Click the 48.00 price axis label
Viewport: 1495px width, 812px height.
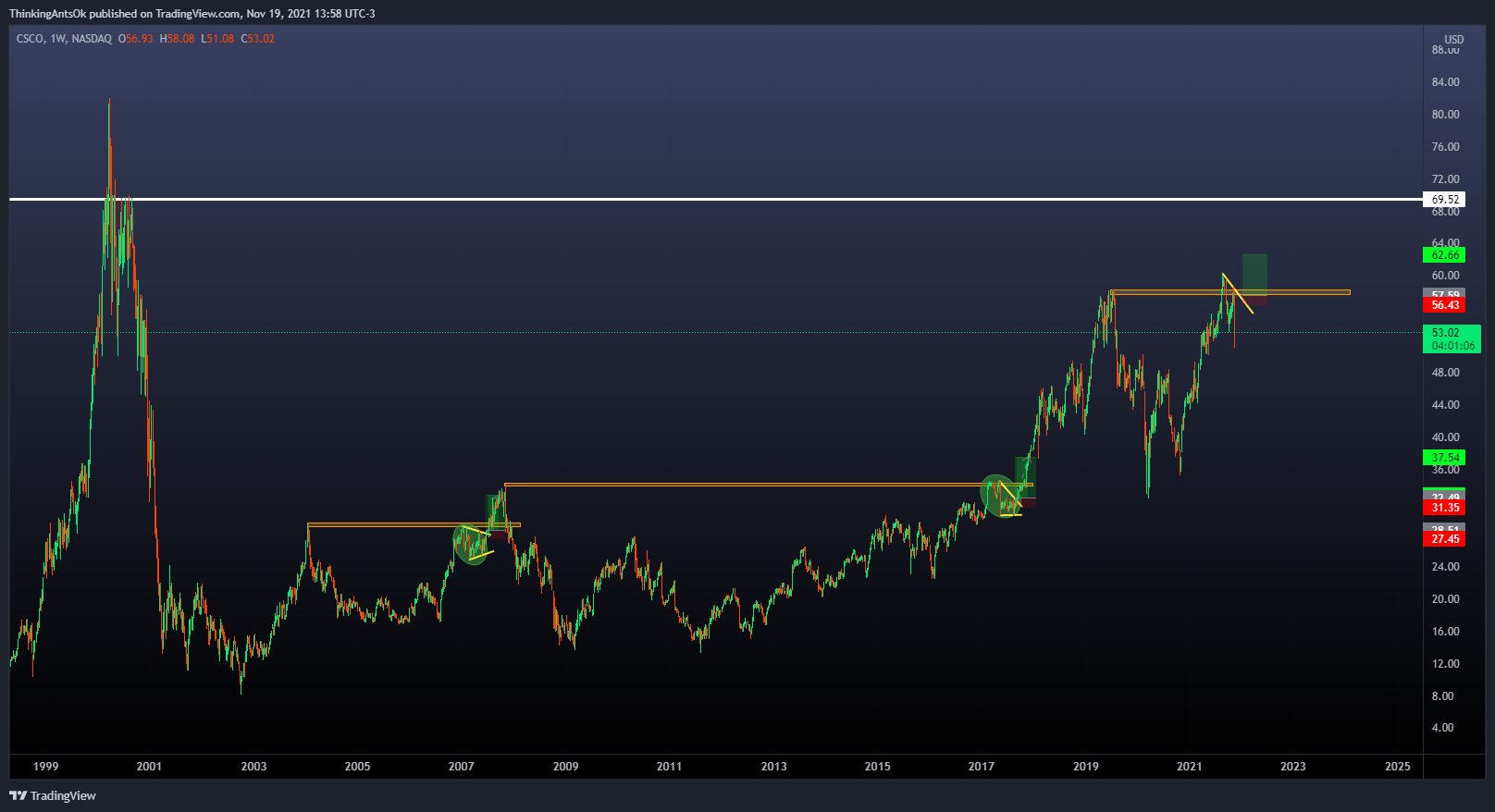1445,373
